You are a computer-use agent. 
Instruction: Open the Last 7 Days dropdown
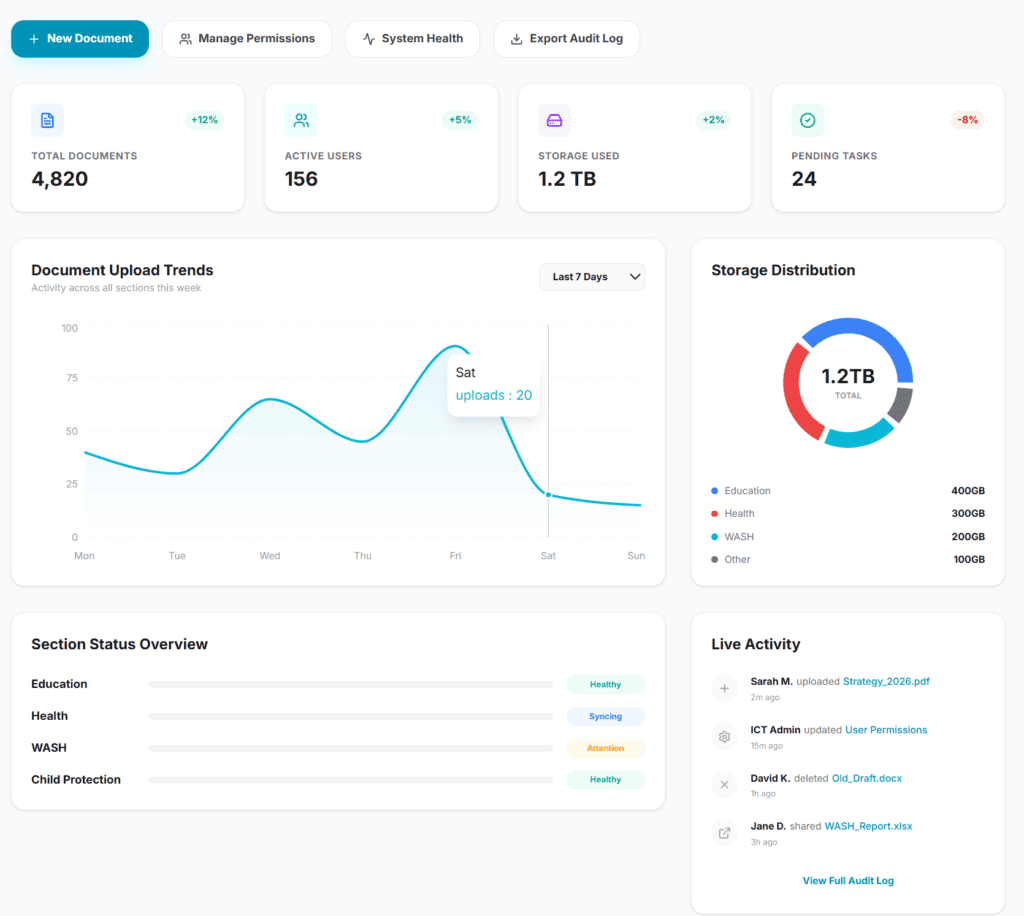point(591,277)
